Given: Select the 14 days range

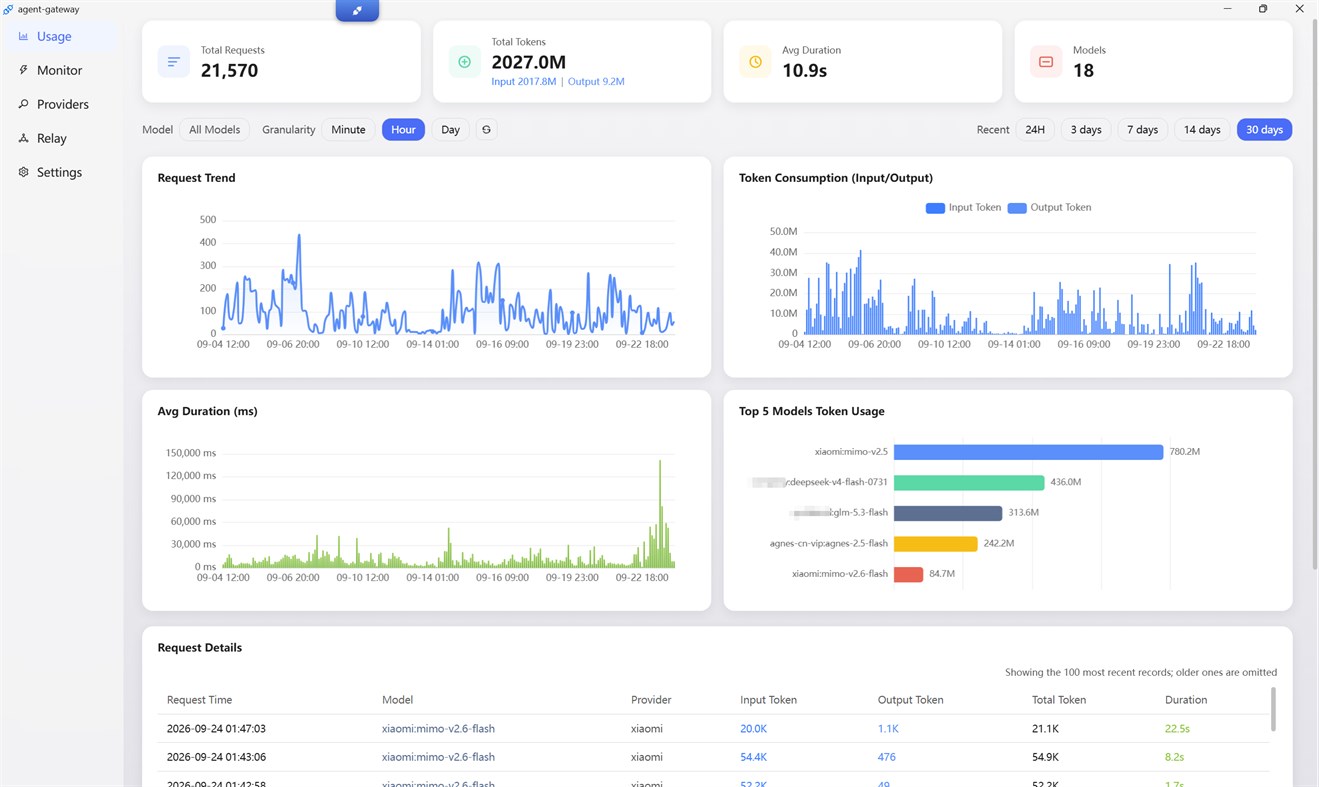Looking at the screenshot, I should pyautogui.click(x=1202, y=130).
